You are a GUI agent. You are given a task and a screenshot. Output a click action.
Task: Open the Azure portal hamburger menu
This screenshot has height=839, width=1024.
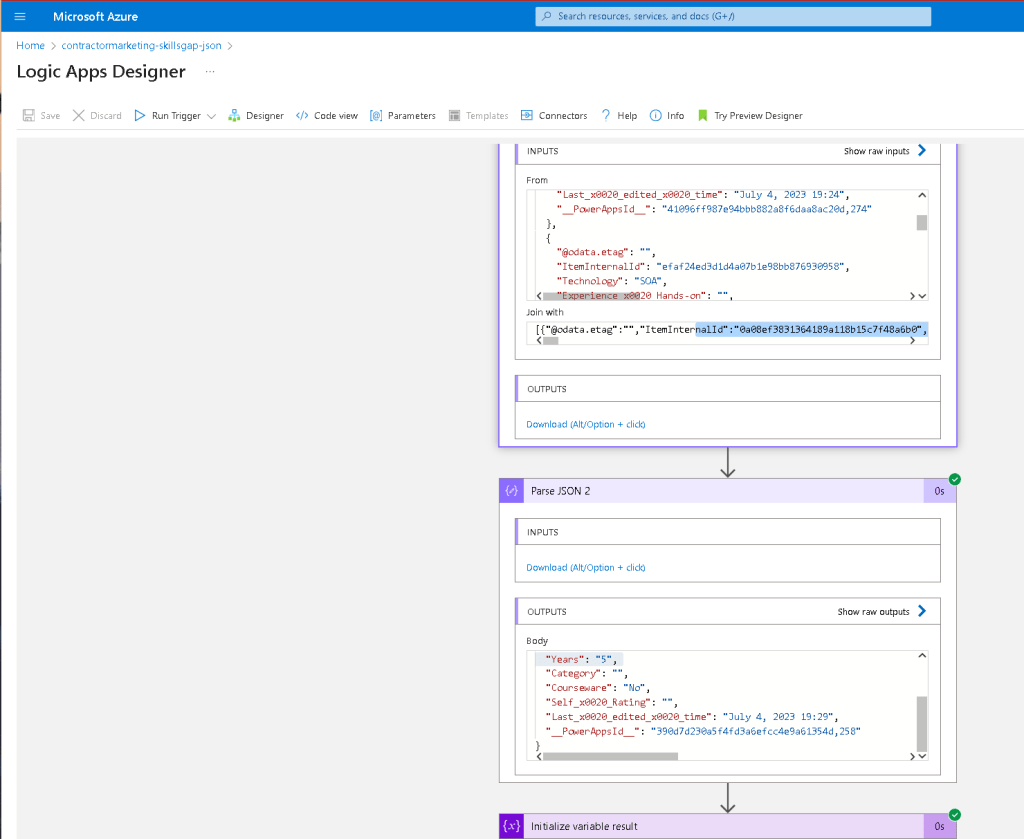(x=20, y=16)
